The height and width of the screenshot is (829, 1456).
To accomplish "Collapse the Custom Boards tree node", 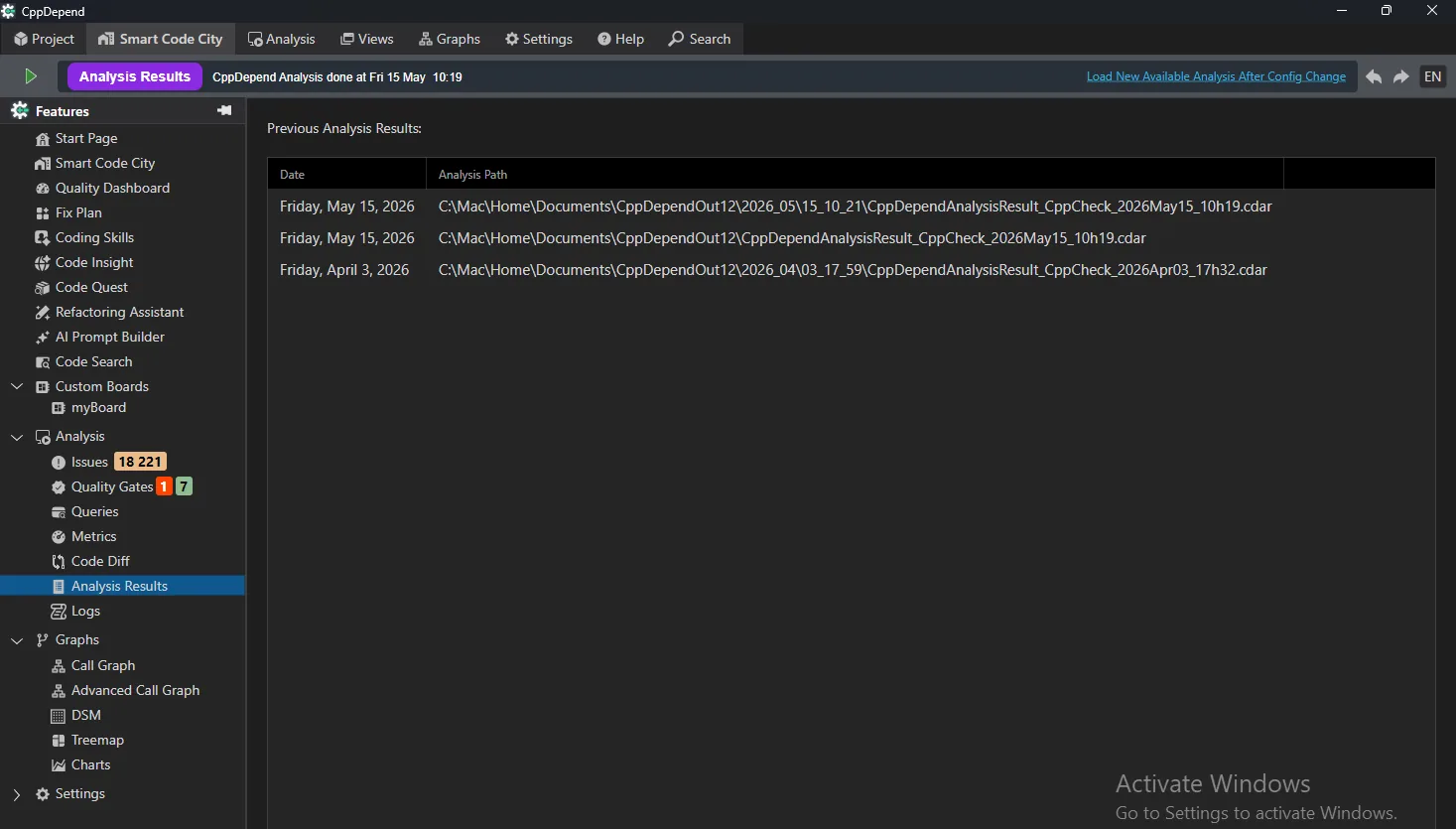I will pos(17,386).
